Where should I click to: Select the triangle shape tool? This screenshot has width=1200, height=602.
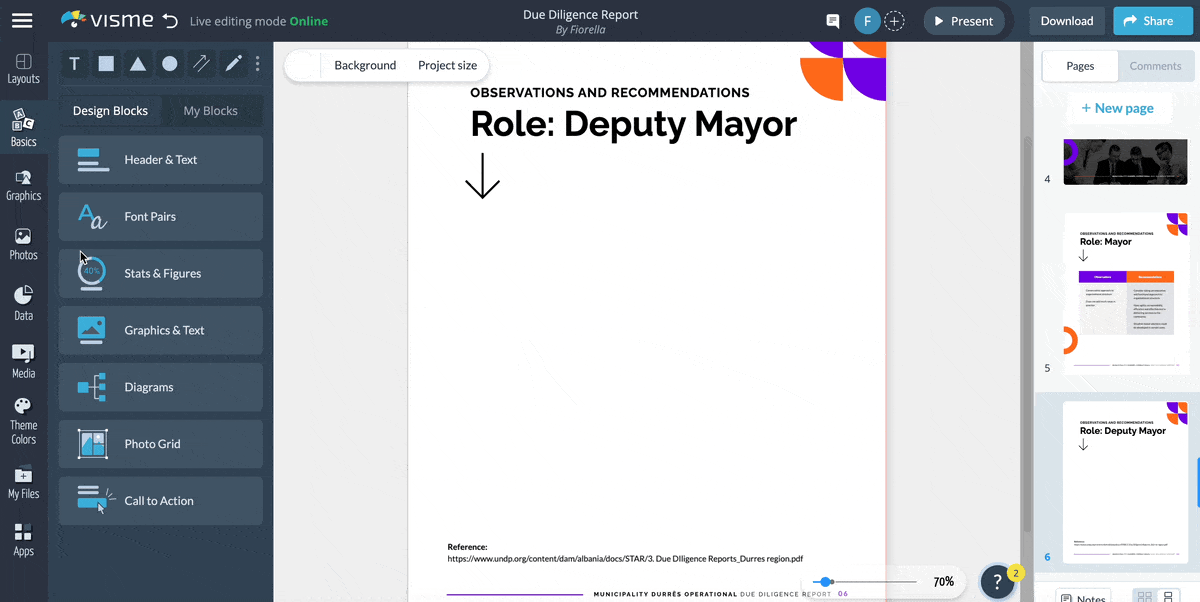point(138,63)
